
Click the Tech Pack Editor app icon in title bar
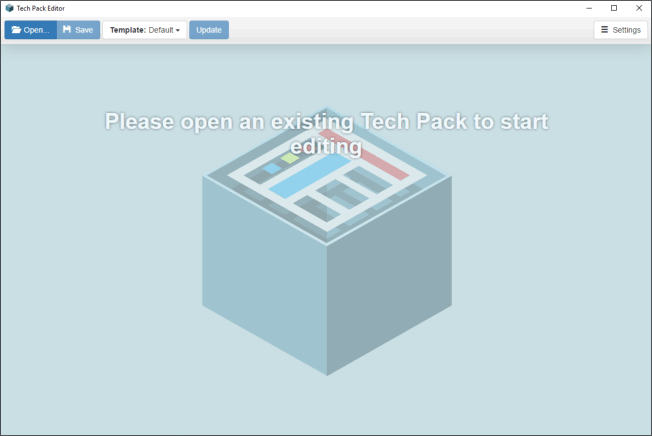pos(9,8)
